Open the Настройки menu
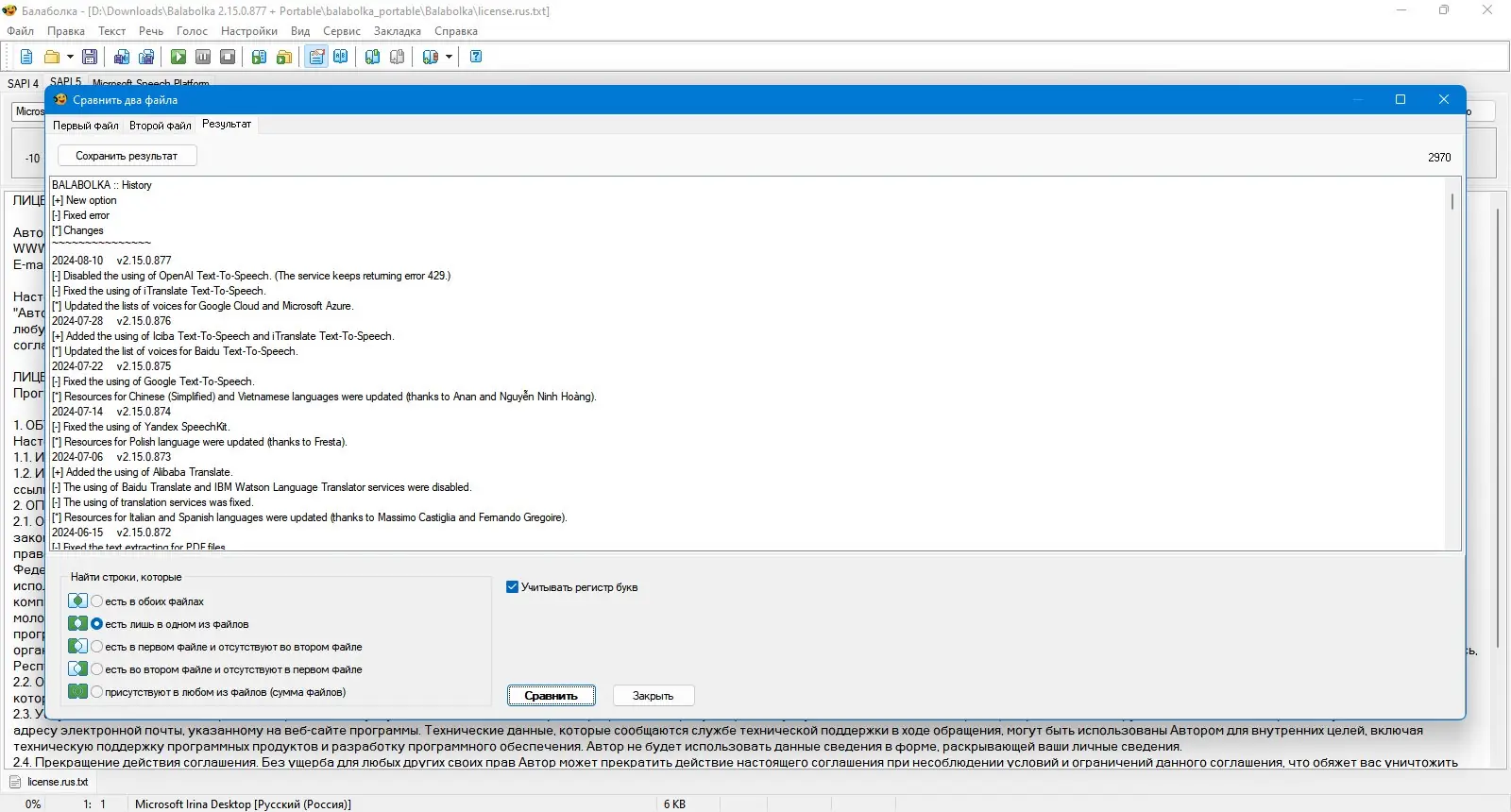The image size is (1511, 812). [249, 31]
